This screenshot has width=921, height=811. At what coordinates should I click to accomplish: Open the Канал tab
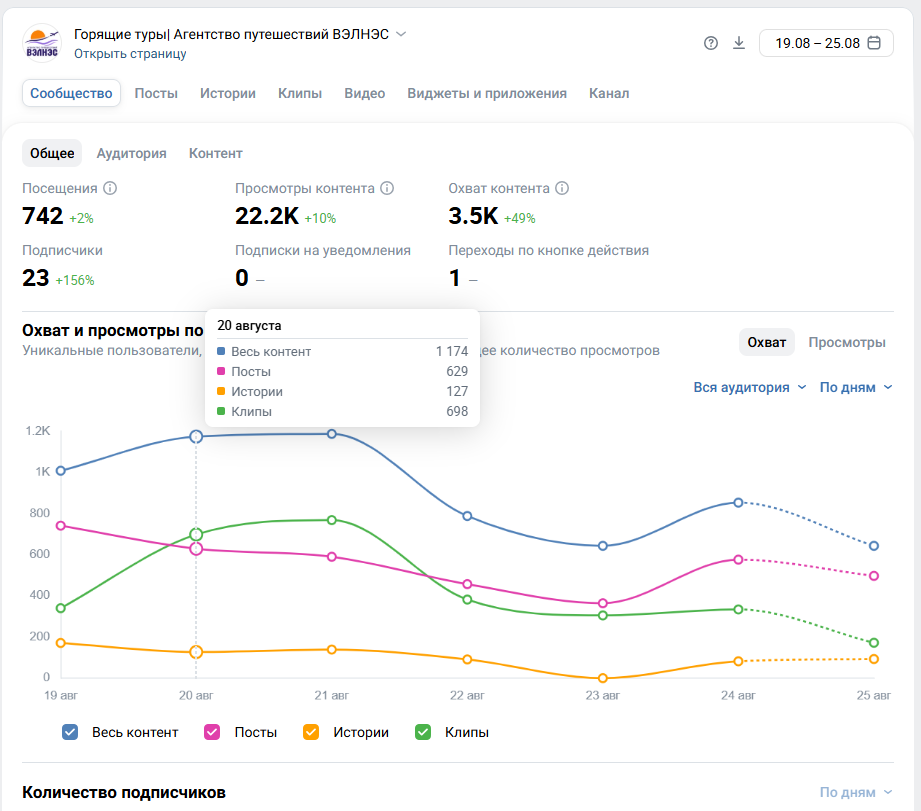(609, 93)
